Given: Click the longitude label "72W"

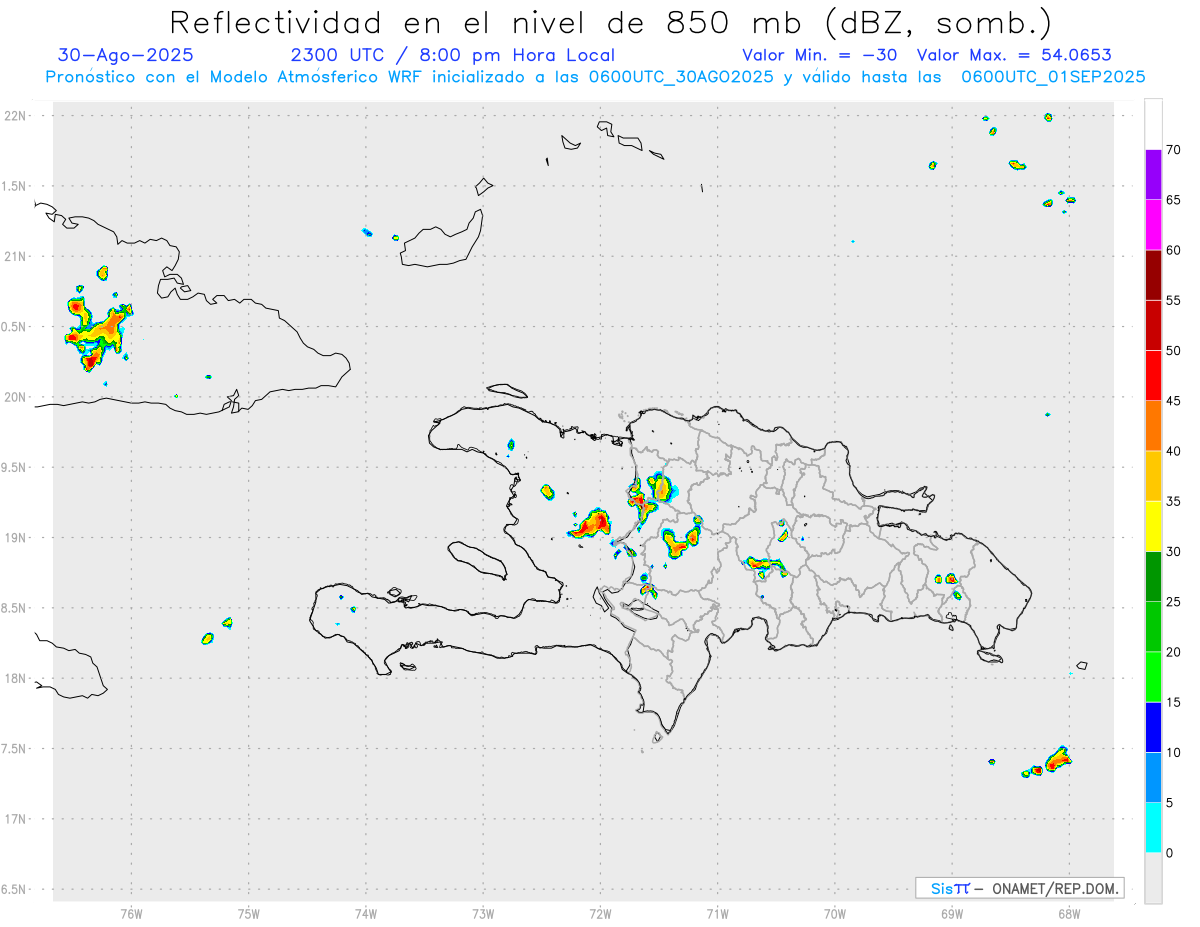Looking at the screenshot, I should pyautogui.click(x=600, y=914).
